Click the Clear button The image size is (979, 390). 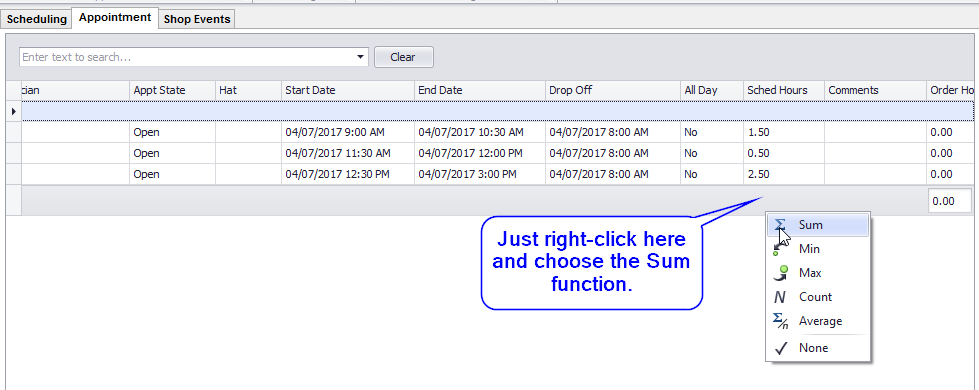pyautogui.click(x=403, y=57)
